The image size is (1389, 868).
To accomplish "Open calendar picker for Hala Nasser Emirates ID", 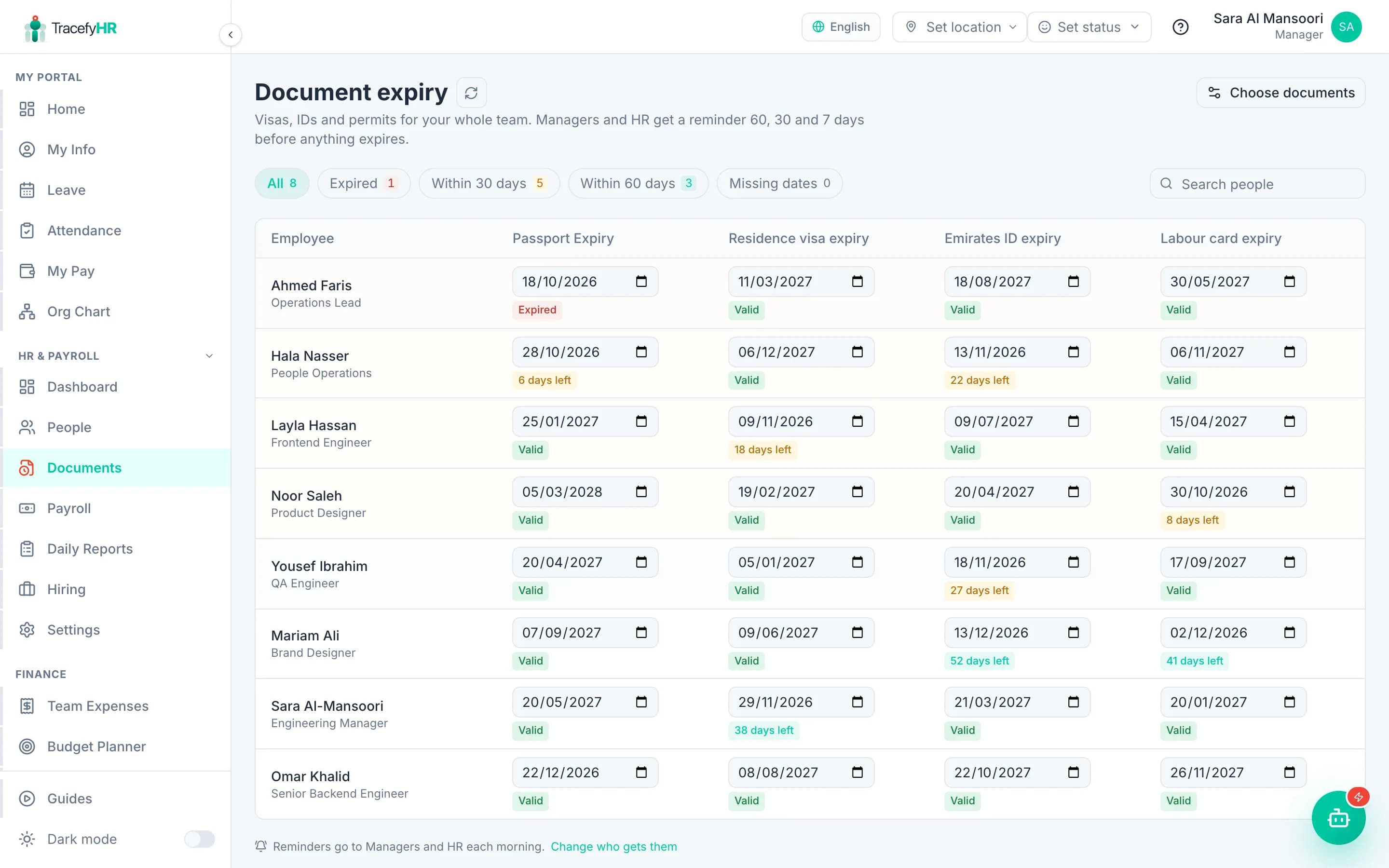I will pos(1073,352).
